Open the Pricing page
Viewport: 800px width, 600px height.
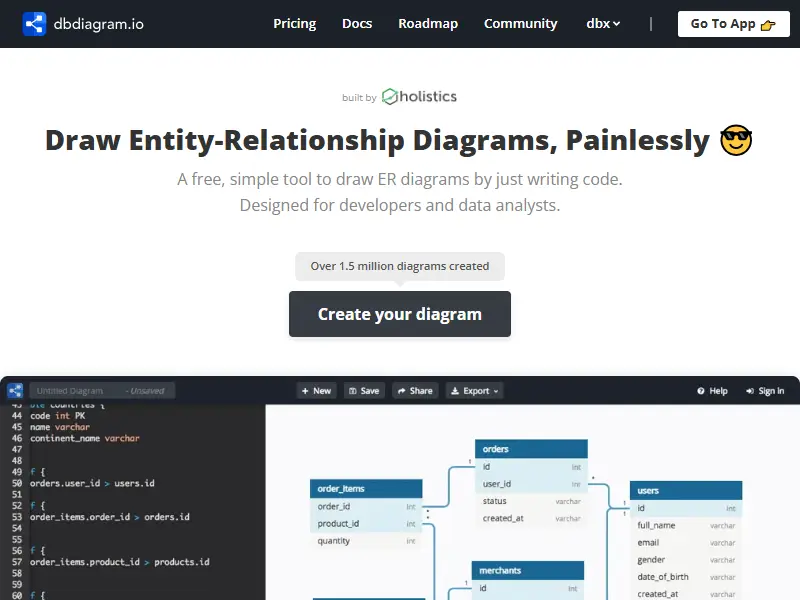tap(294, 24)
